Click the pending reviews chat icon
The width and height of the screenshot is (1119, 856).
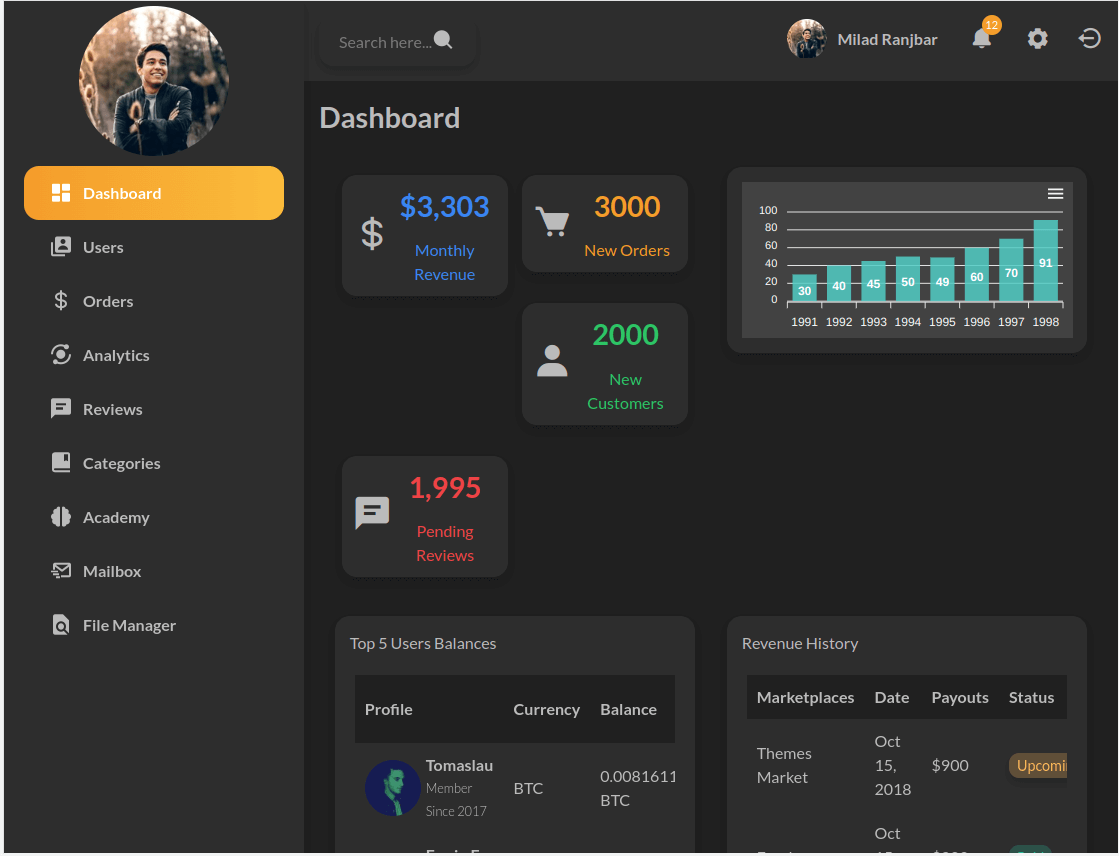[x=372, y=513]
